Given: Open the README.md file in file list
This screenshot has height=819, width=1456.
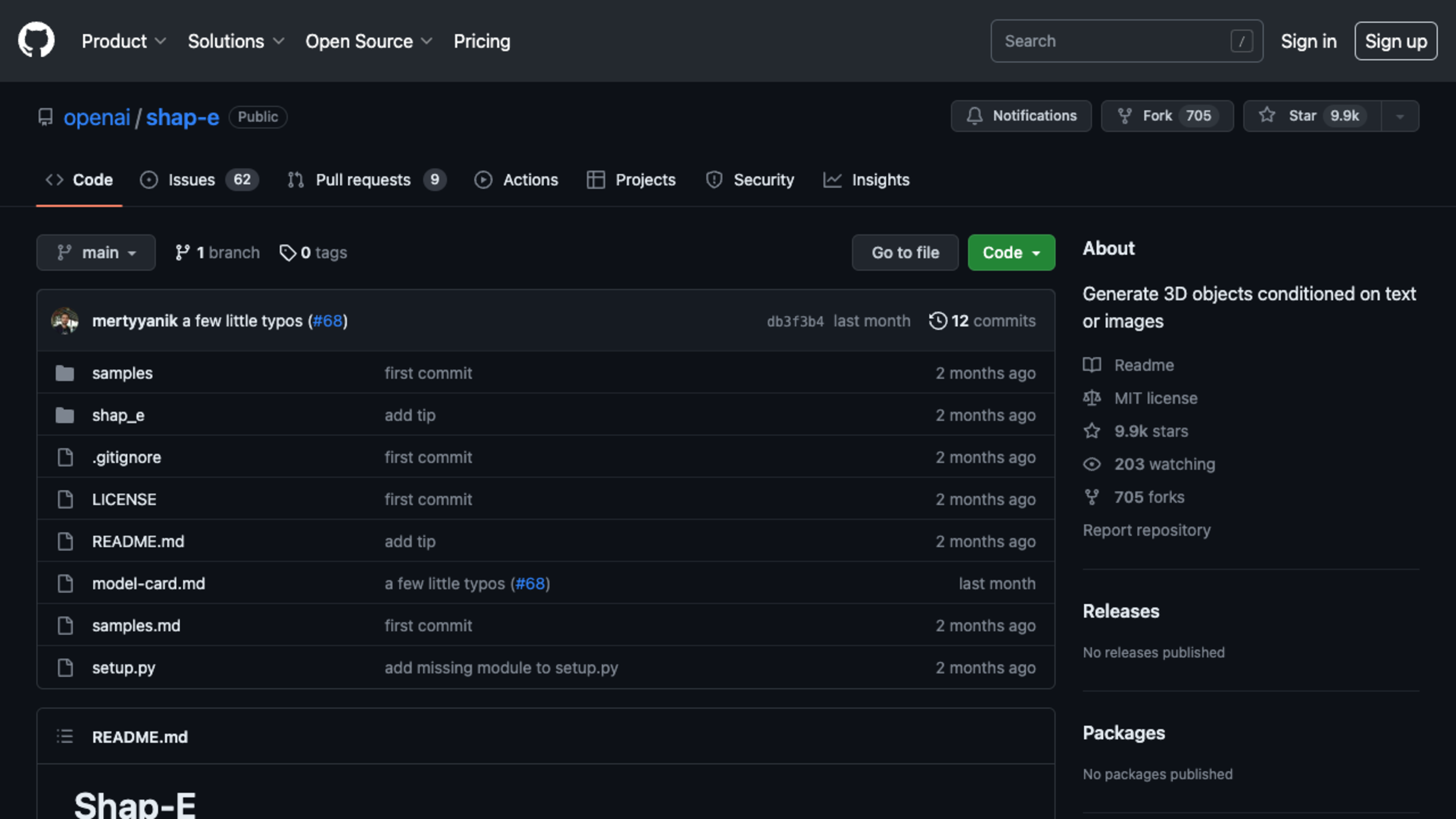Looking at the screenshot, I should 138,541.
